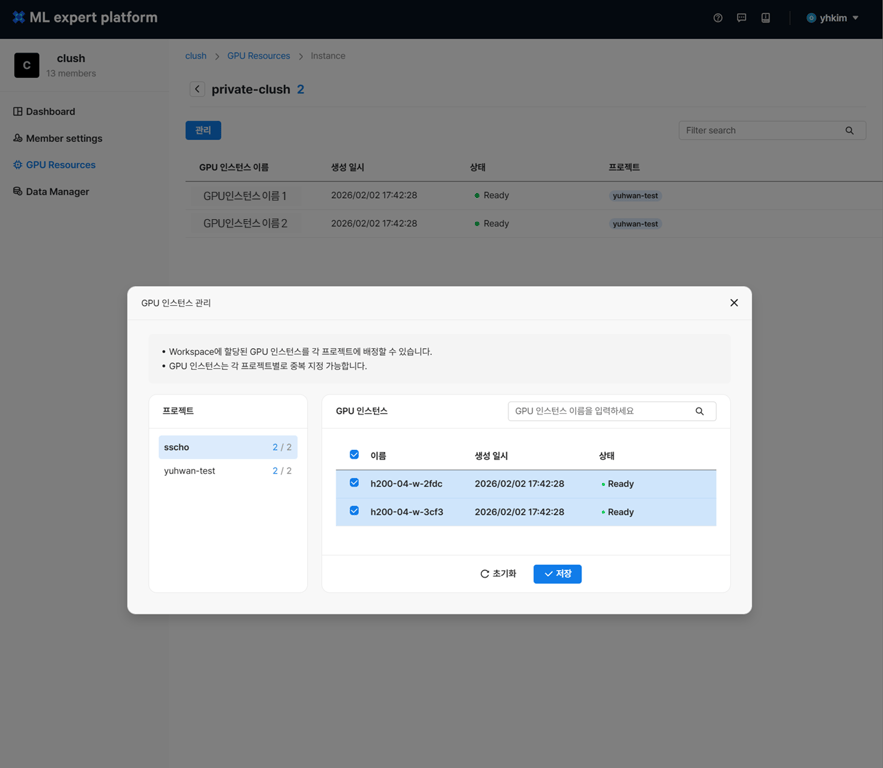883x768 pixels.
Task: Close the GPU 인스턴스 관리 dialog
Action: [734, 303]
